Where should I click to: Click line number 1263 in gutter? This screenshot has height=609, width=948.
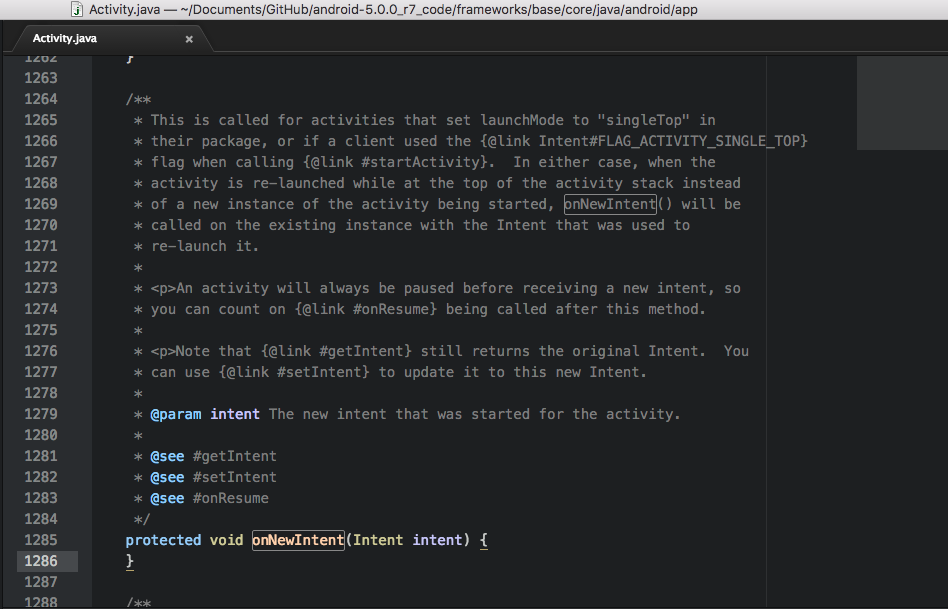[x=41, y=78]
